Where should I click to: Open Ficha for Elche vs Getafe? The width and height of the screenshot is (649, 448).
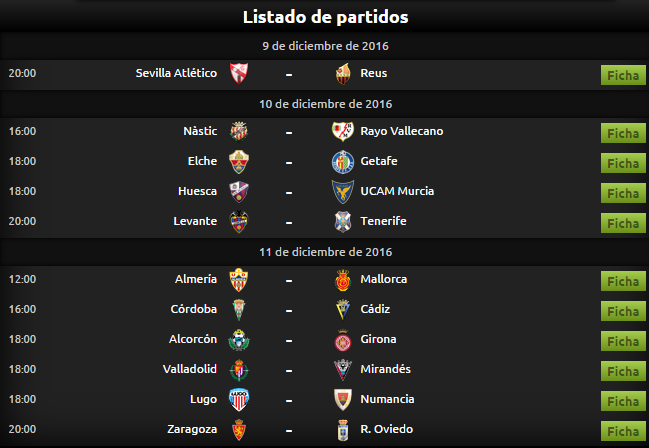click(x=623, y=163)
